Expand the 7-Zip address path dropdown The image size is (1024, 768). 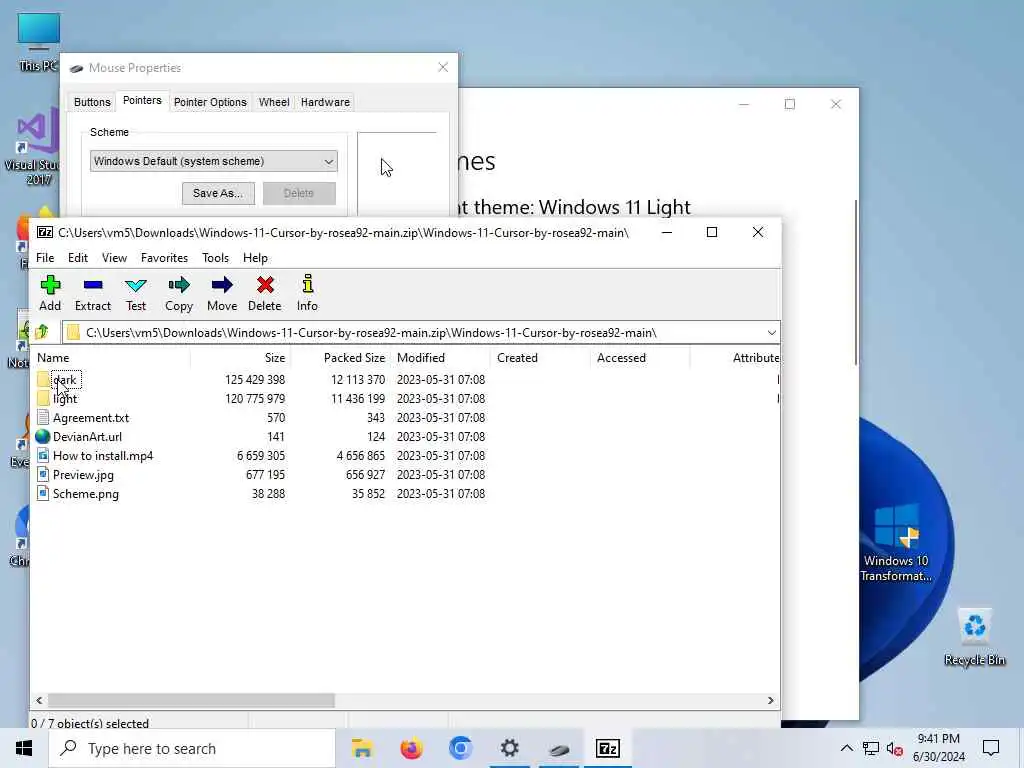tap(771, 332)
